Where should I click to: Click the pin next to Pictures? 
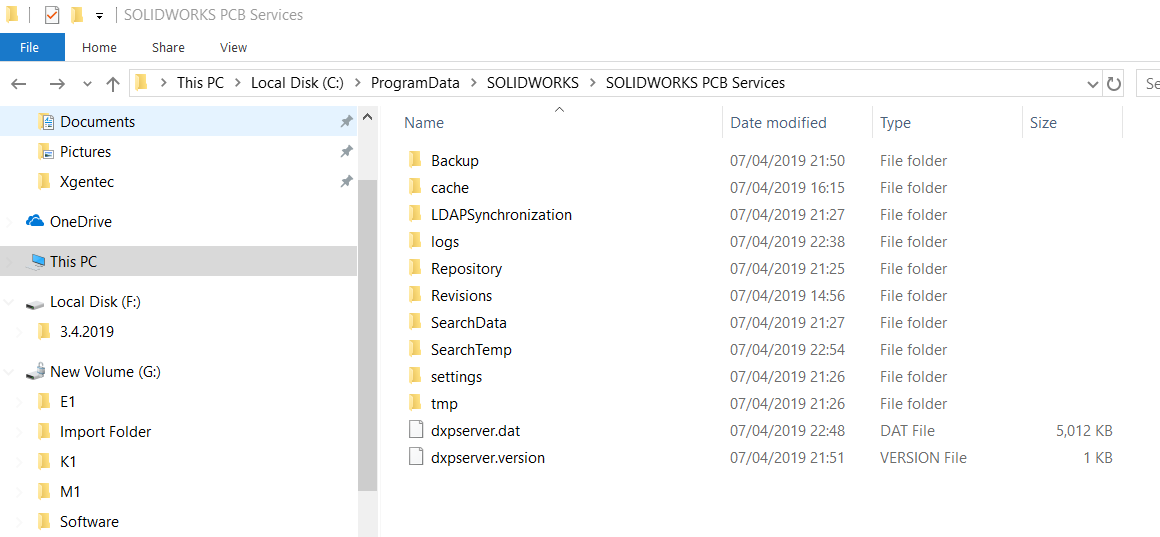pos(346,152)
